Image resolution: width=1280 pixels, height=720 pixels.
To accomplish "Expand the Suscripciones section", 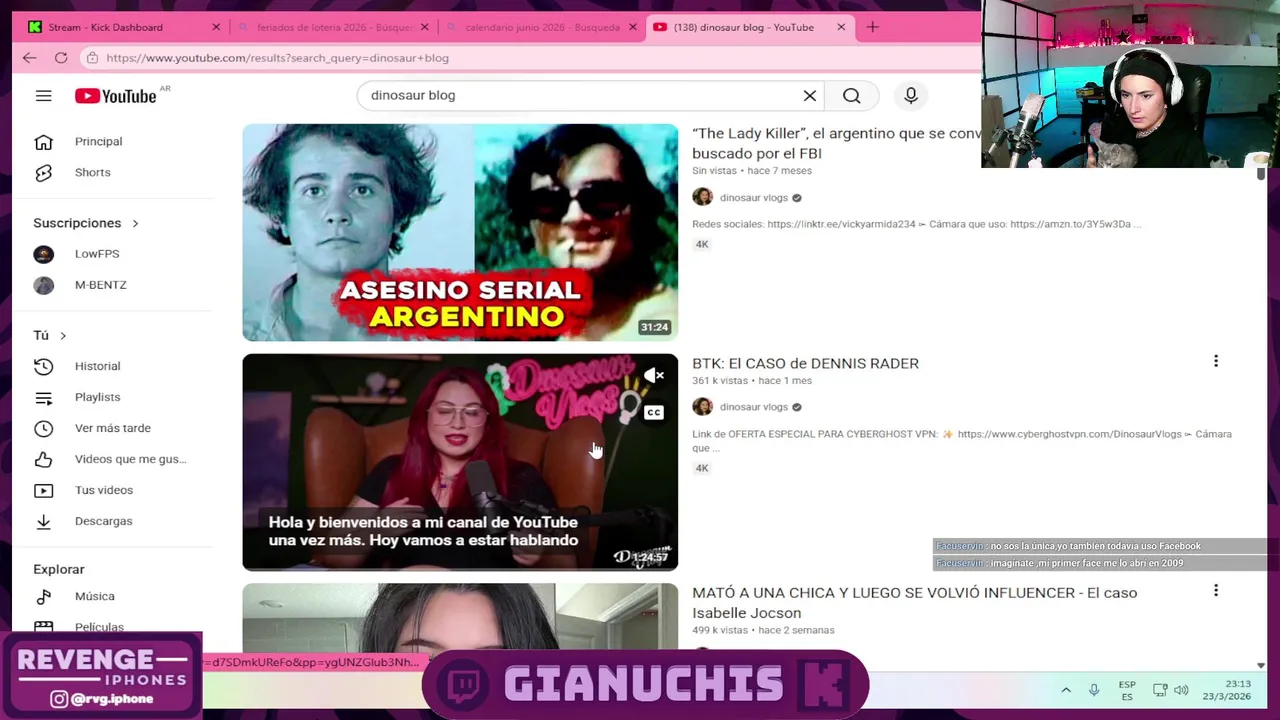I will (x=86, y=223).
